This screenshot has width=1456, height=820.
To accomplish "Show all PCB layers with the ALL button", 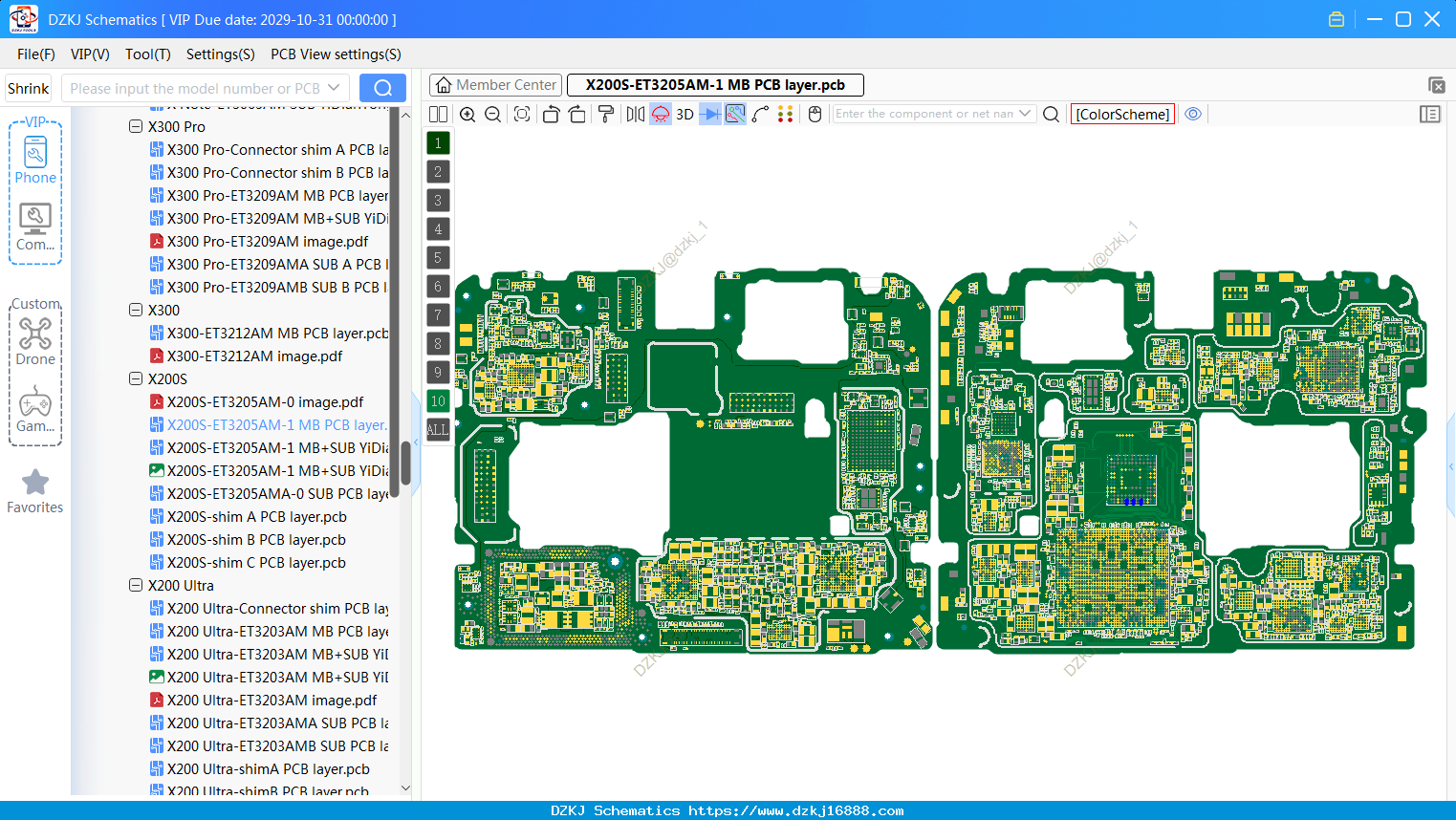I will 438,430.
